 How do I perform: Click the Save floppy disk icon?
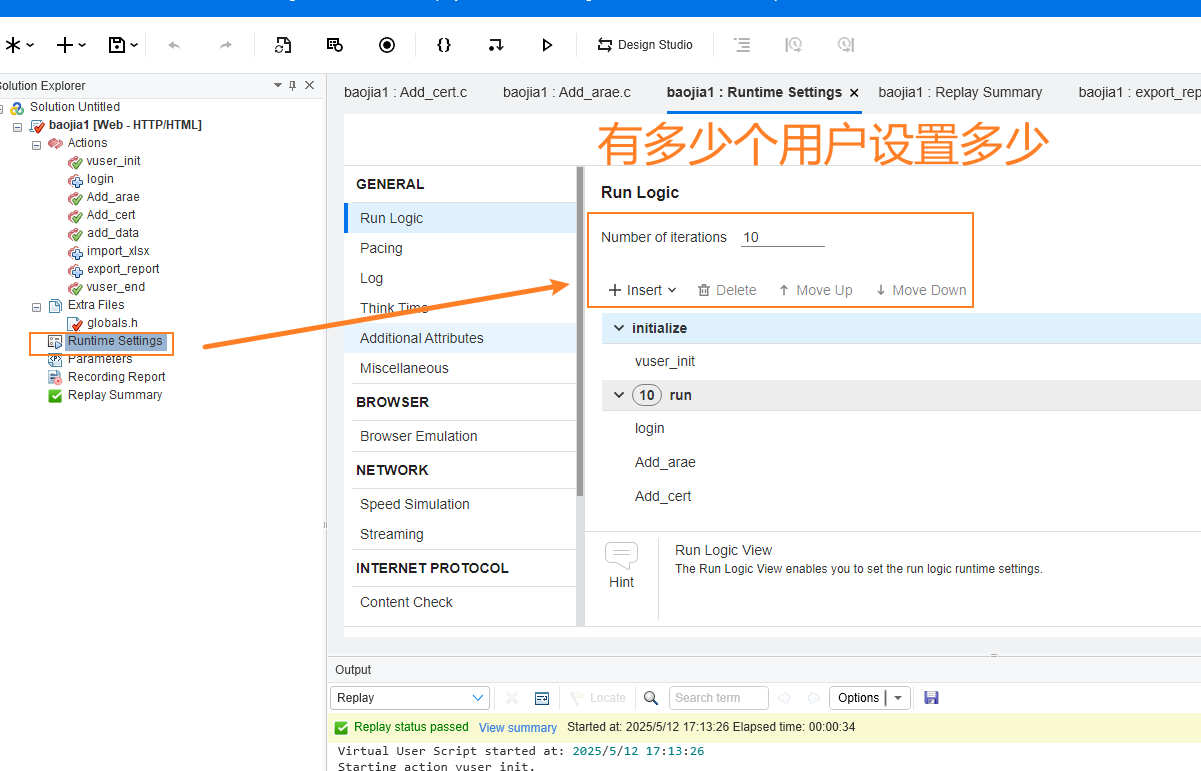[116, 45]
